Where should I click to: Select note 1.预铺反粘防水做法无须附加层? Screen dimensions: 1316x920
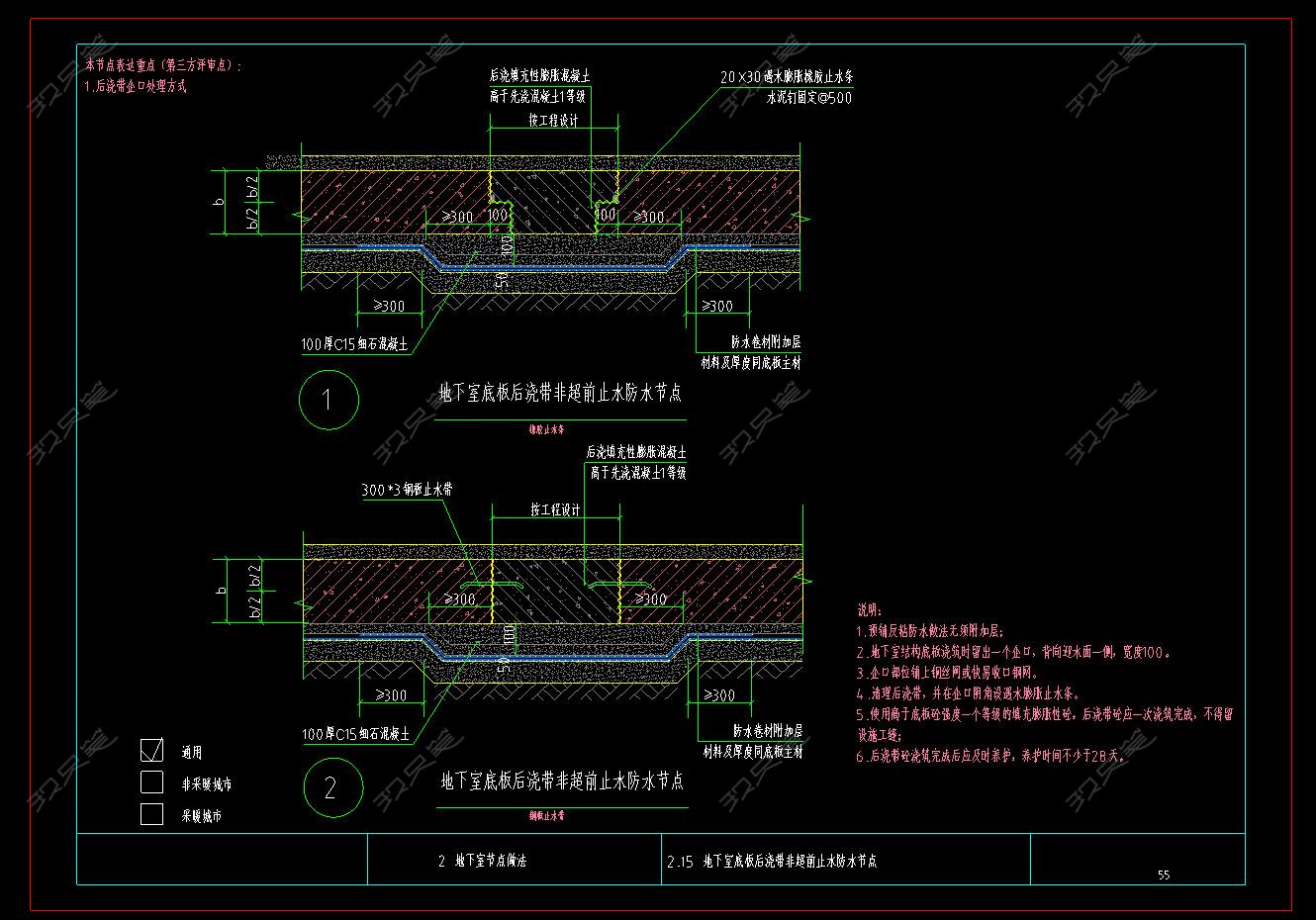pyautogui.click(x=929, y=631)
